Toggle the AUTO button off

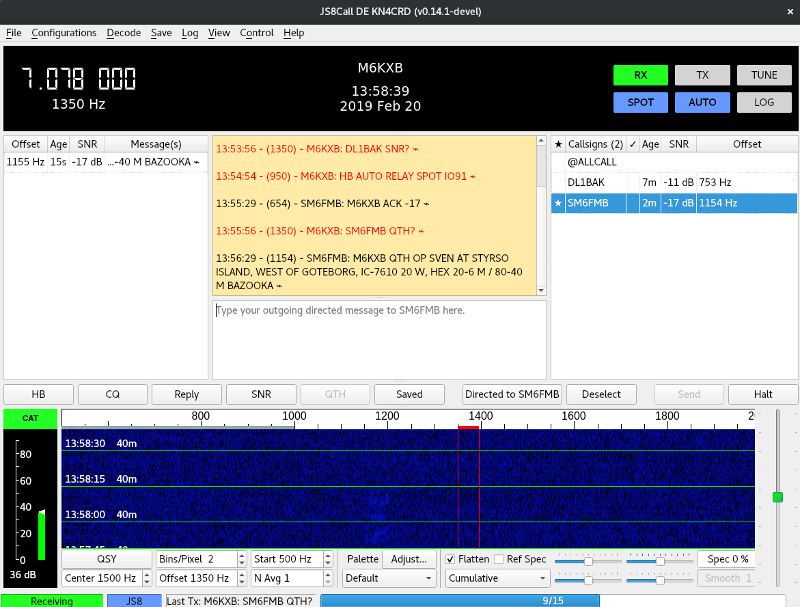coord(702,102)
